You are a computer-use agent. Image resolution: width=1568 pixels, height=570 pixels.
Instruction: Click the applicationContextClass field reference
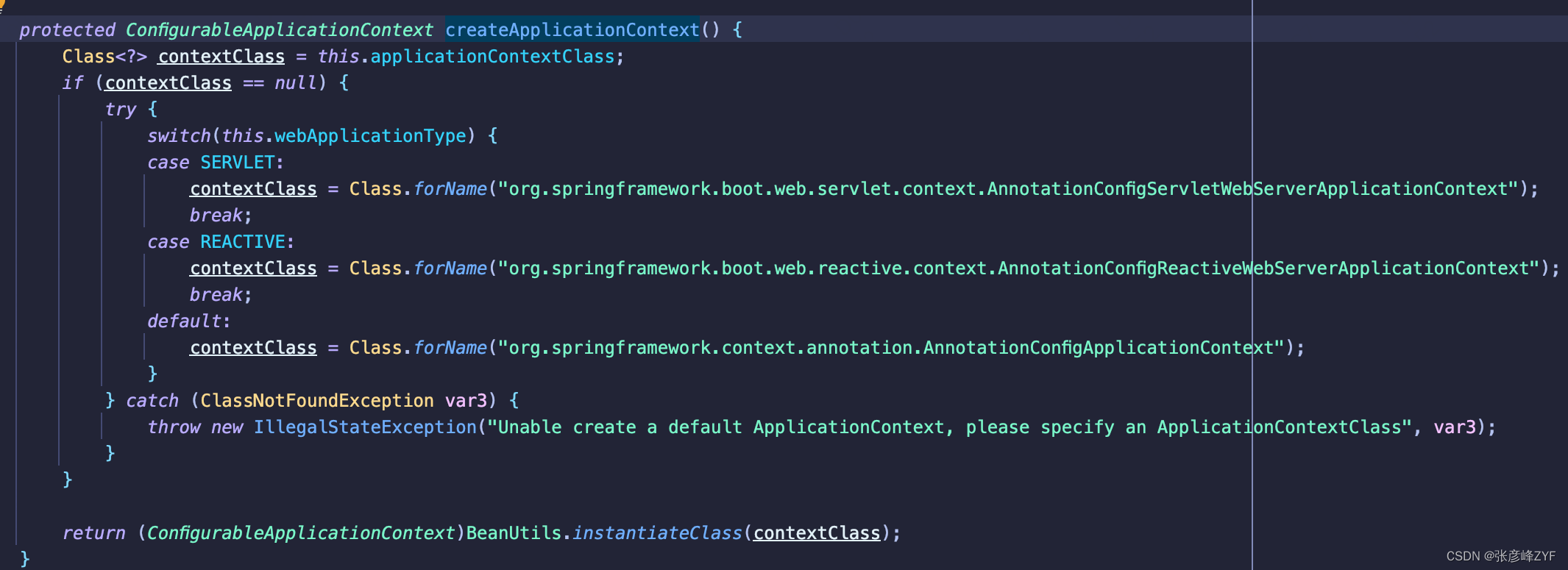pos(492,57)
